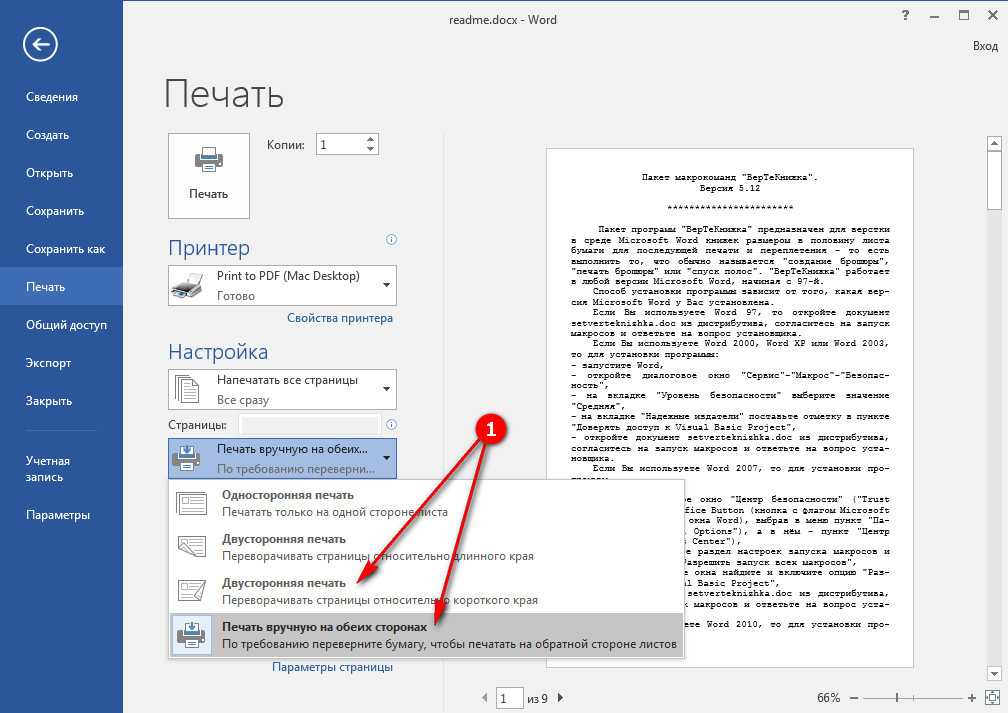Open Общий доступ in sidebar
Screen dimensions: 1008x713
61,325
